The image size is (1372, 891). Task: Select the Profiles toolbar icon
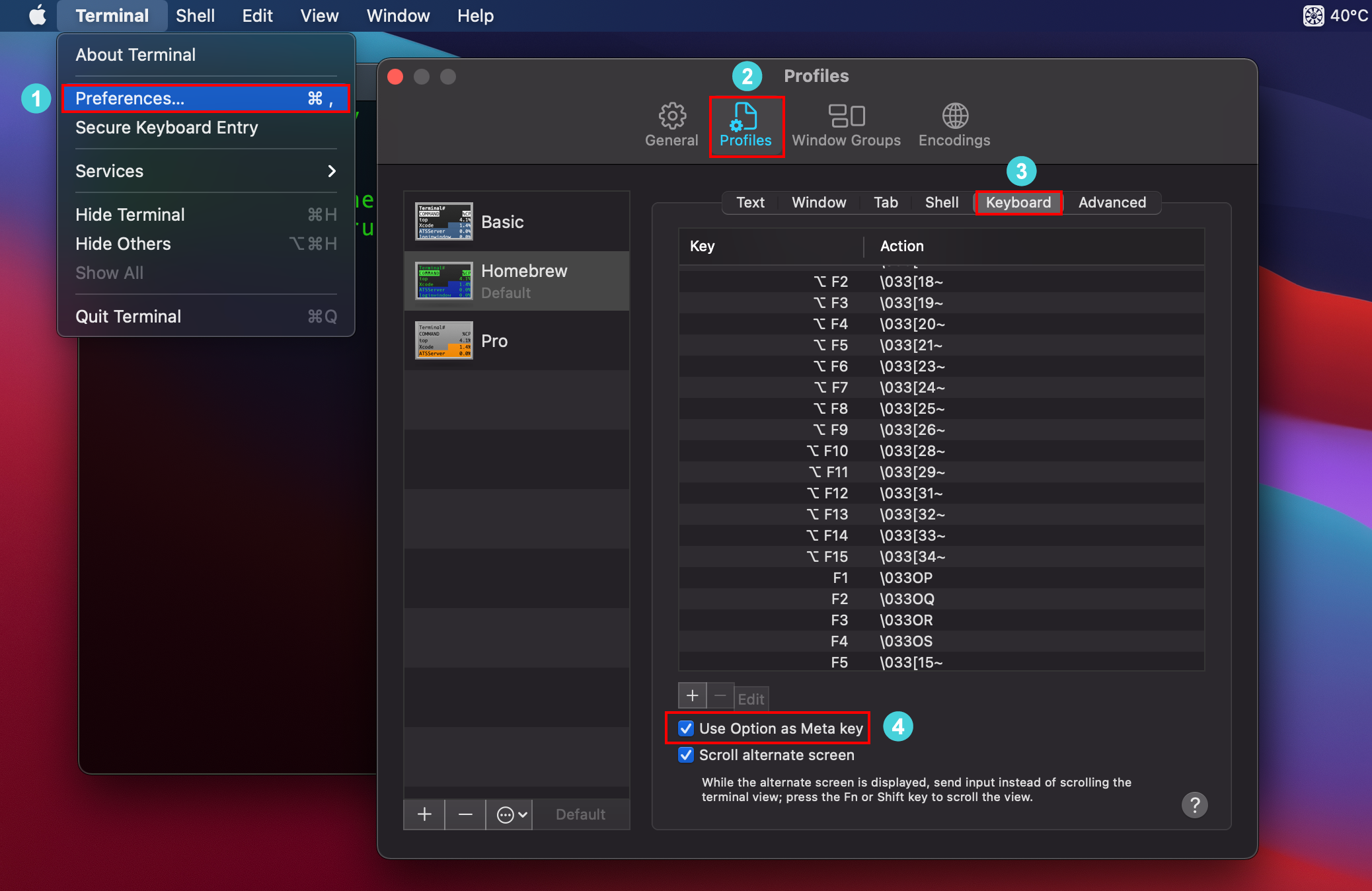click(745, 124)
